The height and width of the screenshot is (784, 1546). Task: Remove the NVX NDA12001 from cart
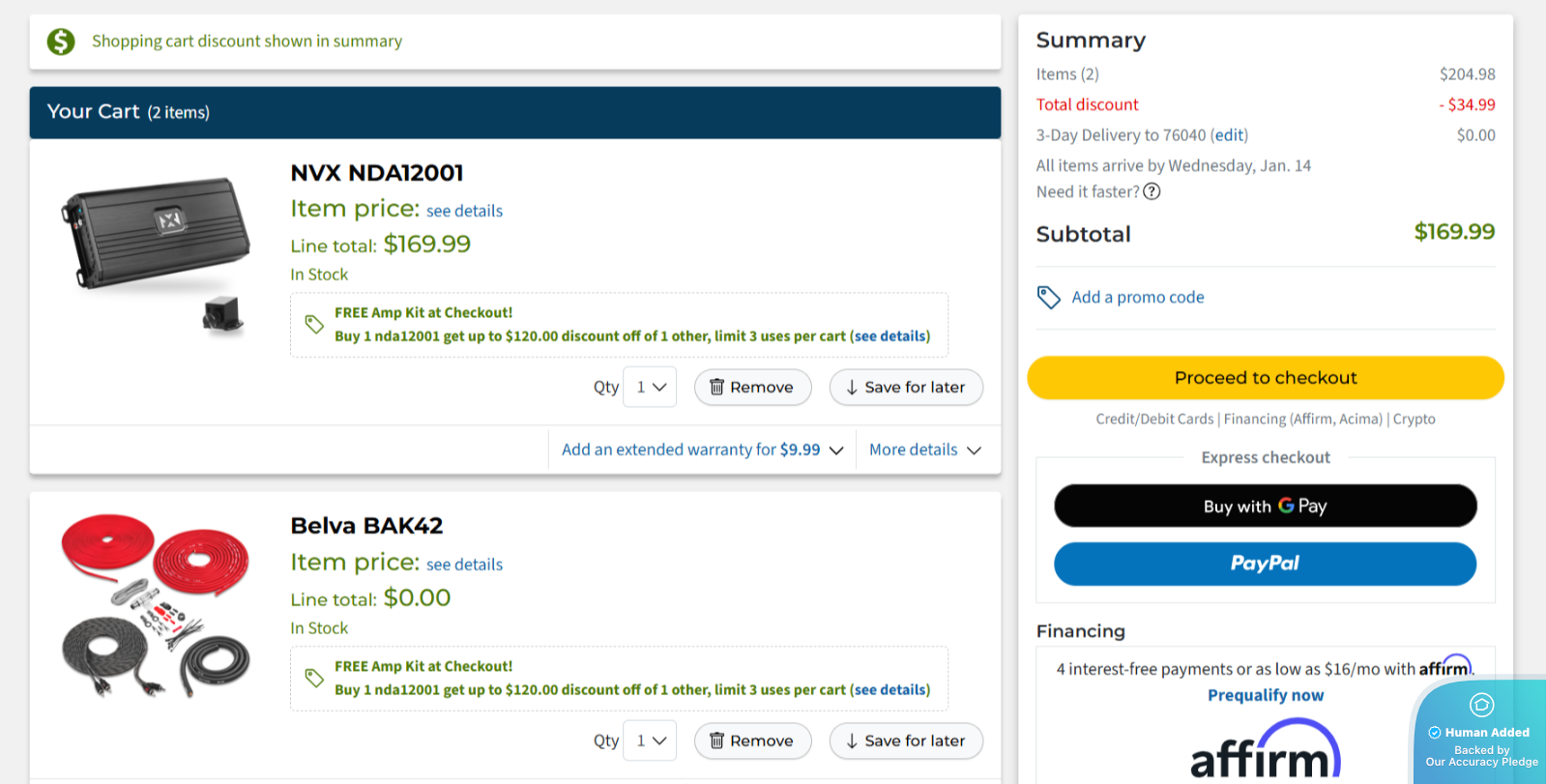(x=752, y=387)
